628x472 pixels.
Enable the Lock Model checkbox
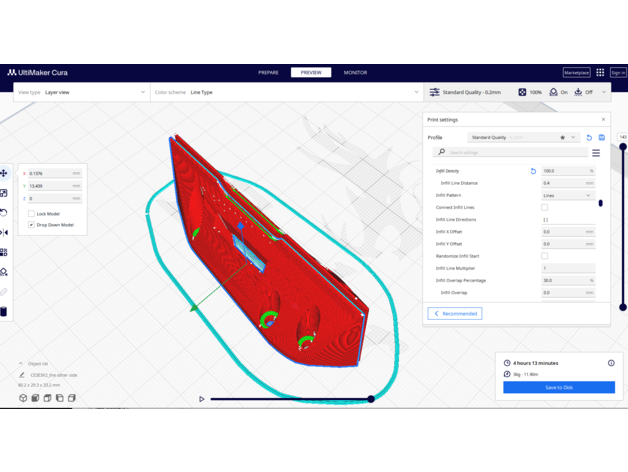[32, 214]
